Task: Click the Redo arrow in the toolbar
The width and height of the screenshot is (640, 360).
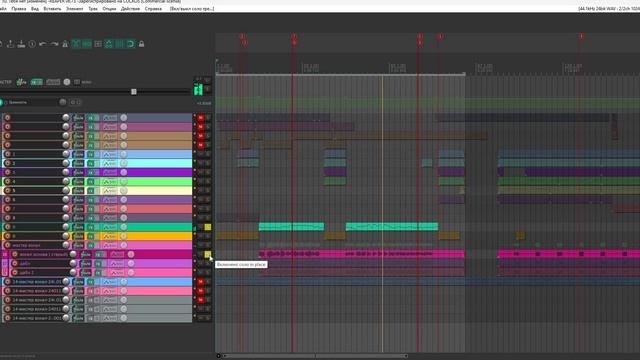Action: point(54,44)
